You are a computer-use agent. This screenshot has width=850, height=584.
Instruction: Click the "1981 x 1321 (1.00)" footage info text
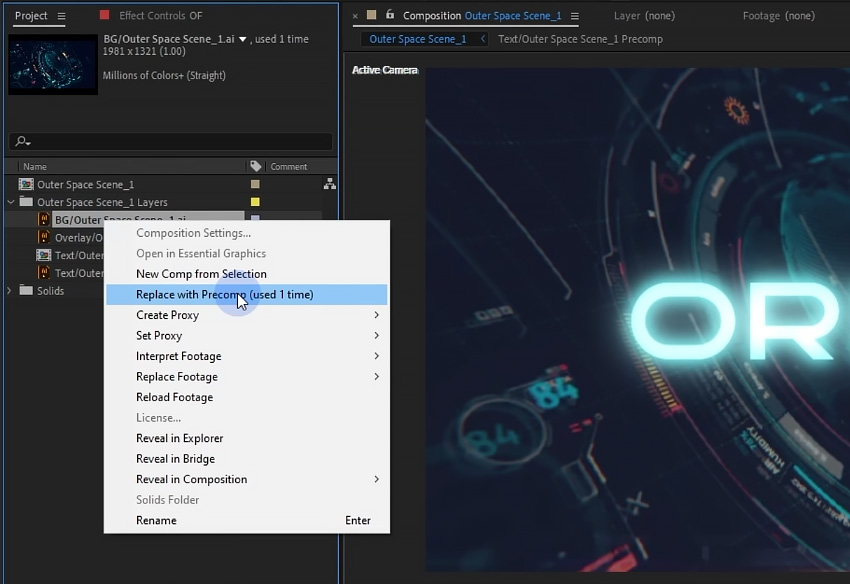pos(144,52)
